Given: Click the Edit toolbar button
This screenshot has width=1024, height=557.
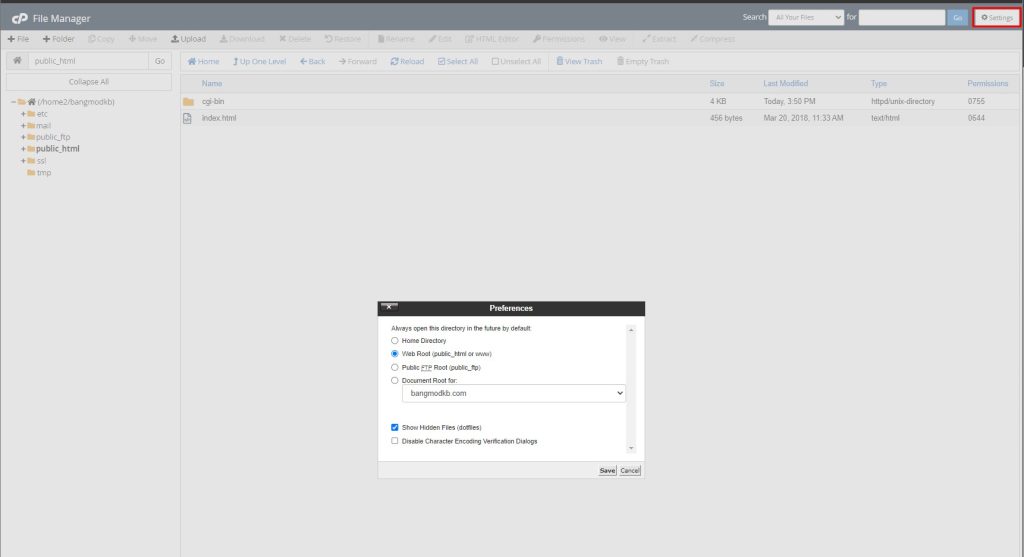Looking at the screenshot, I should 440,39.
